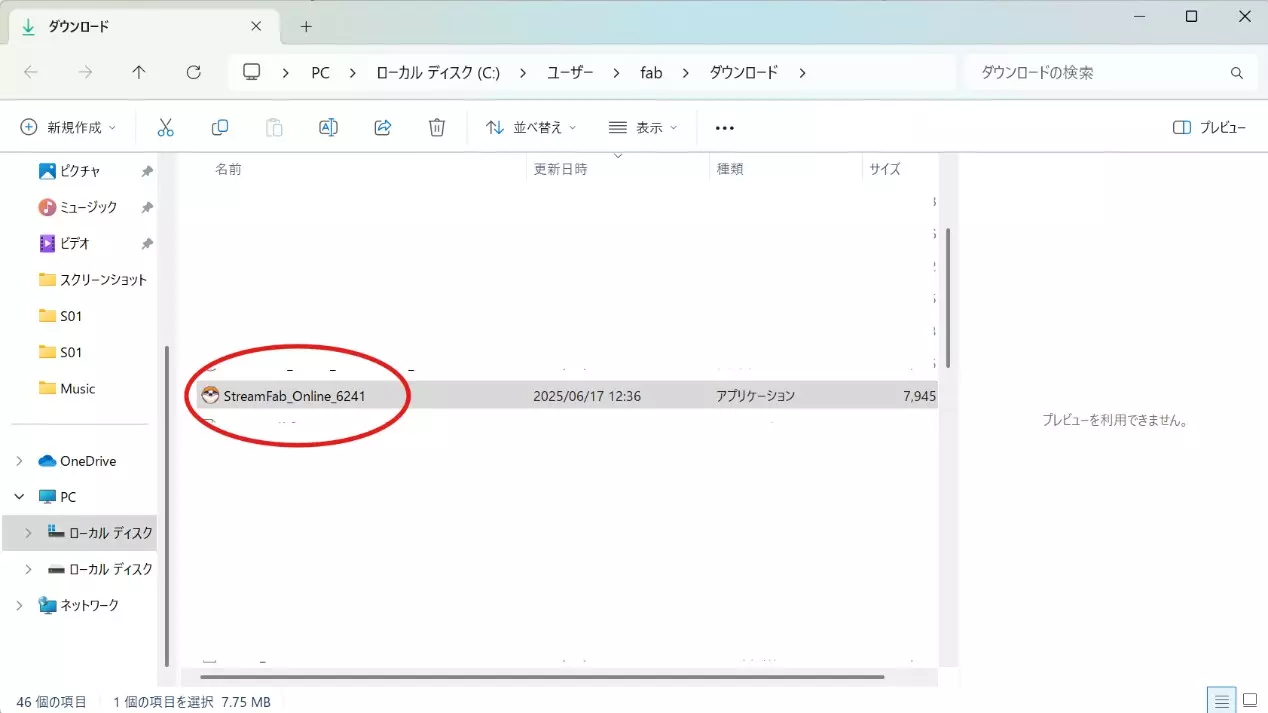Unpin ミュージック using its pin icon

coord(147,208)
